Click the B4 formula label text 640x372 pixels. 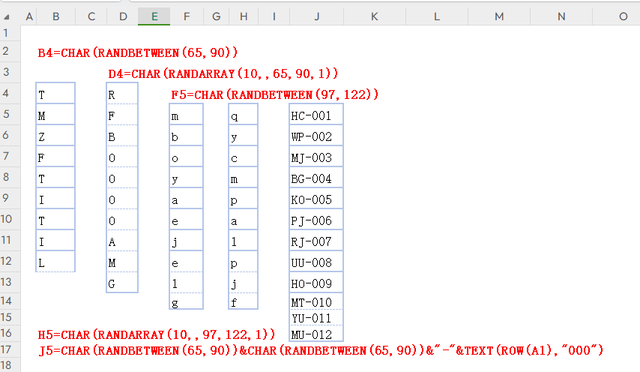(138, 53)
